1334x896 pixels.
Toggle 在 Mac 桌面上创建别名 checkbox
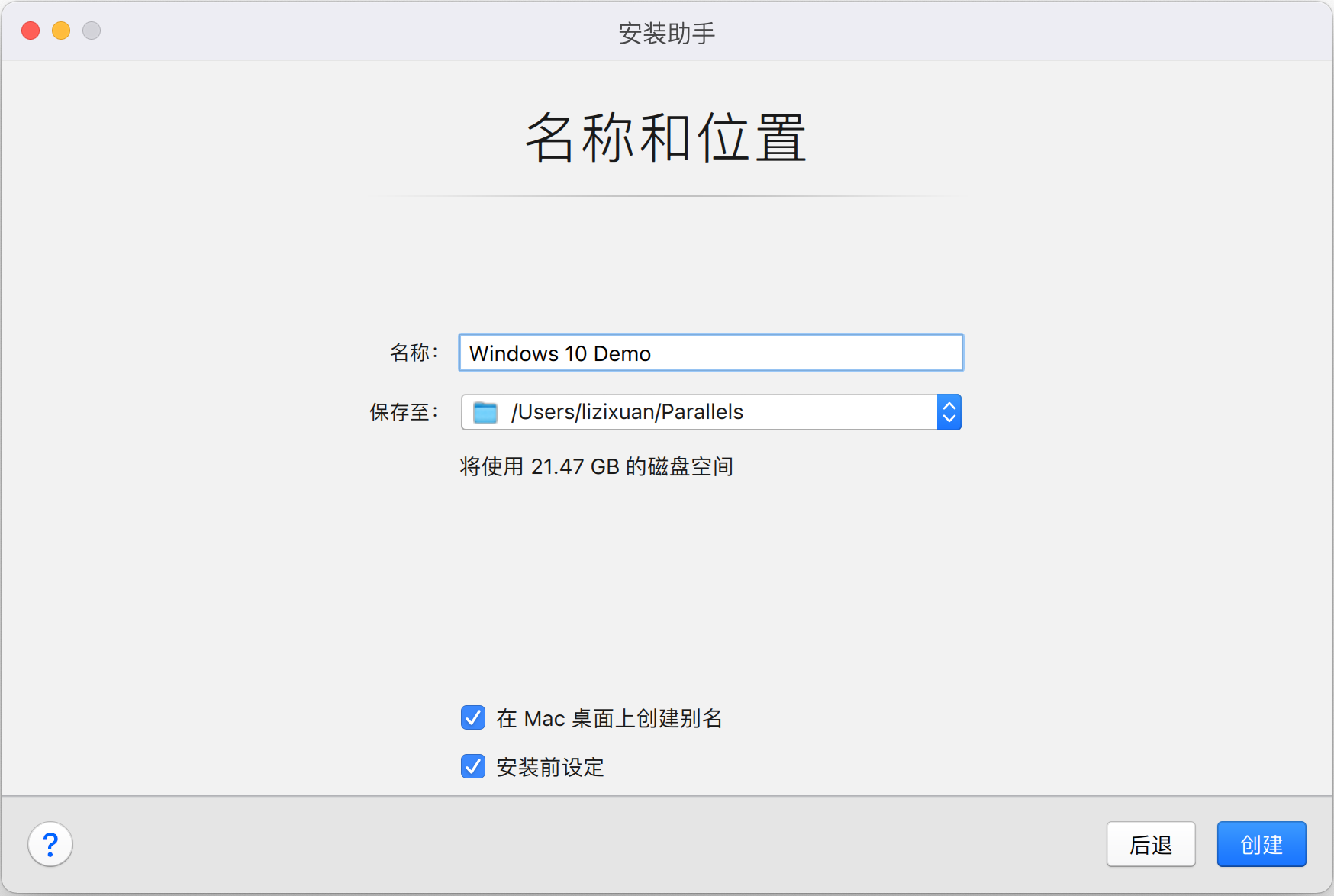pyautogui.click(x=473, y=717)
